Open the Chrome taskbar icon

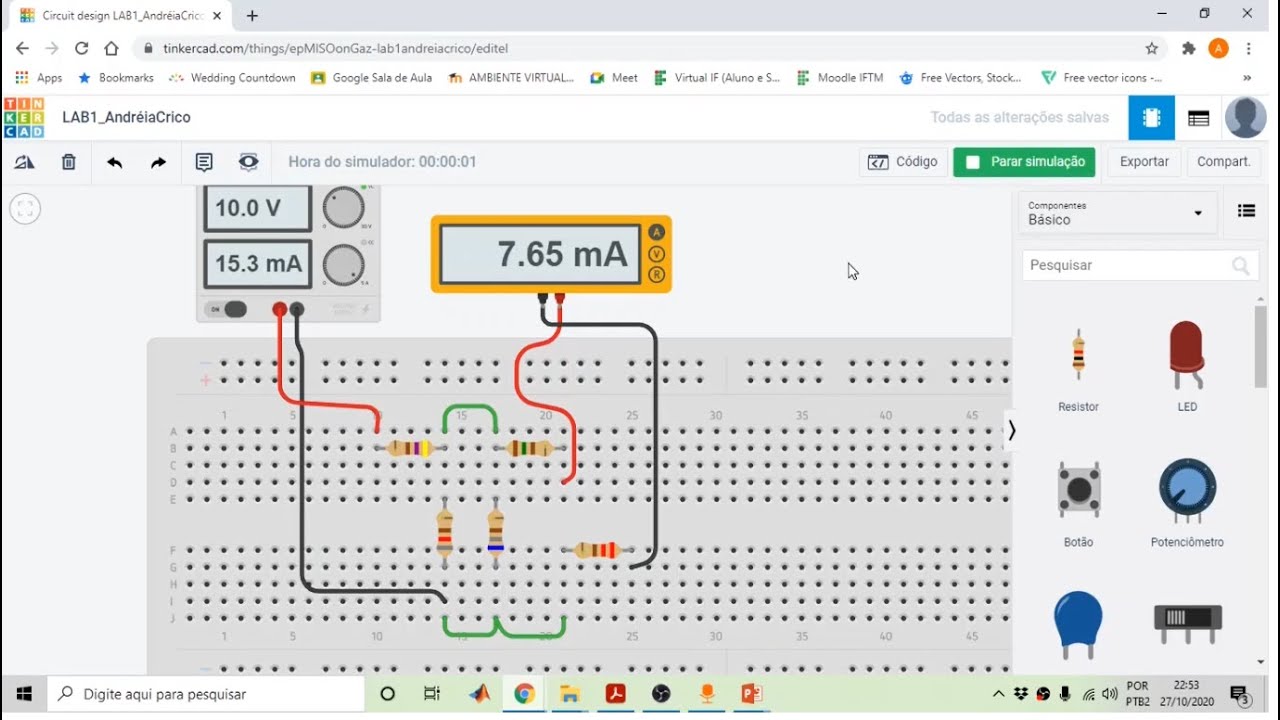[x=524, y=694]
